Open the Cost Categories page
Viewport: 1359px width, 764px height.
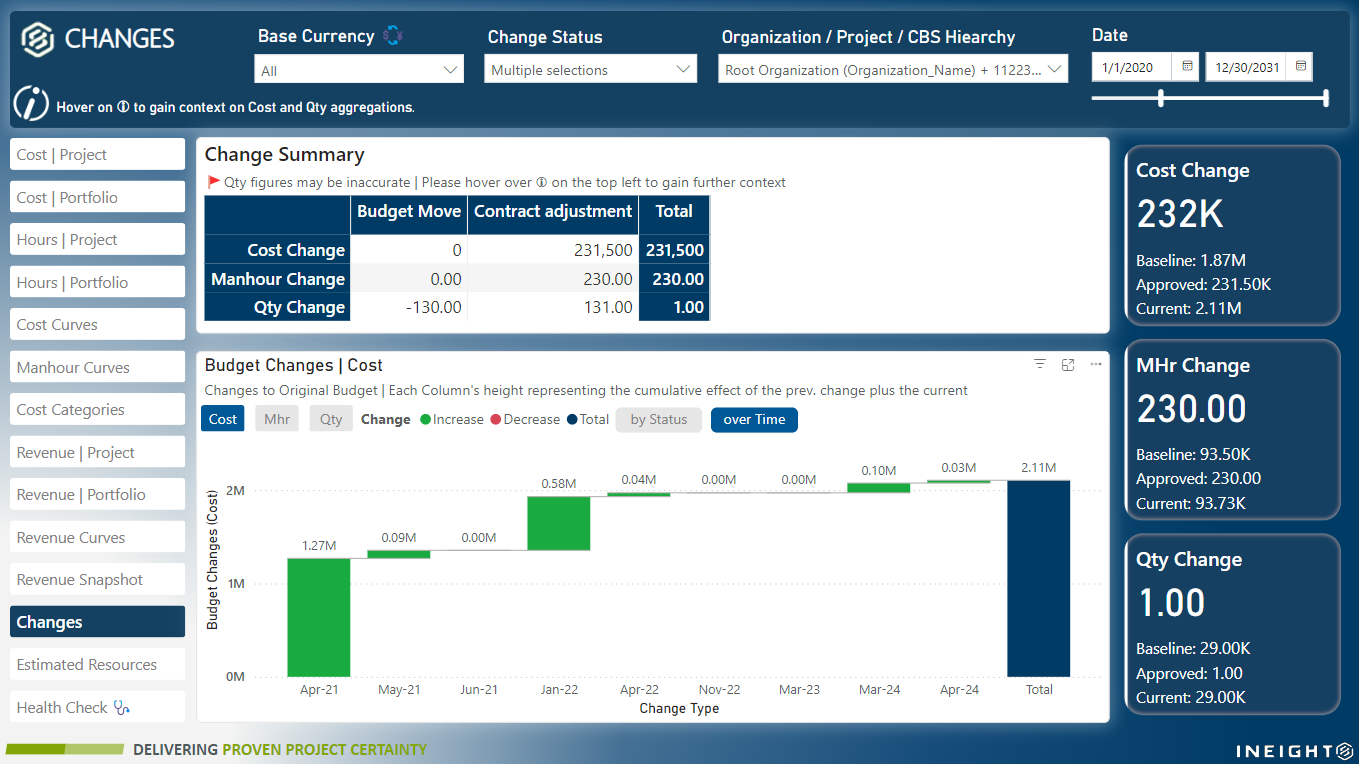[x=97, y=409]
